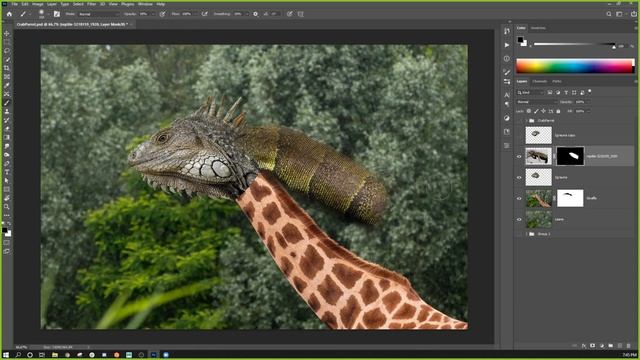
Task: Click the Color panel brightness slider
Action: [574, 44]
